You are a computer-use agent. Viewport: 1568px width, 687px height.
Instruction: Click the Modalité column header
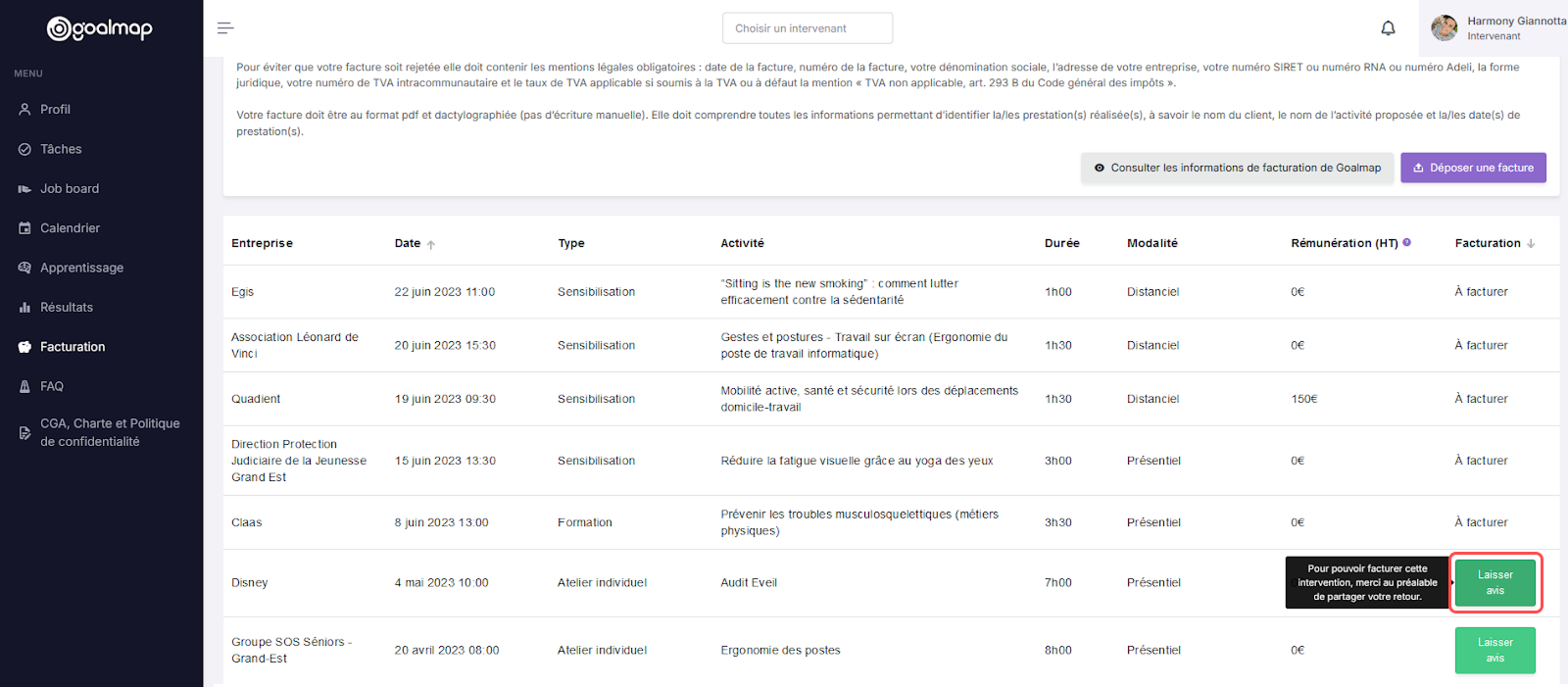point(1152,243)
